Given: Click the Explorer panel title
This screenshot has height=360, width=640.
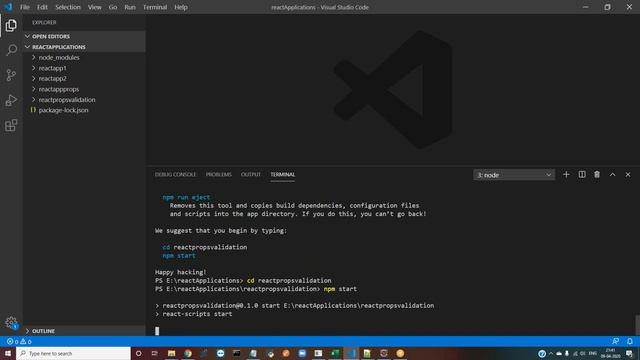Looking at the screenshot, I should [44, 22].
